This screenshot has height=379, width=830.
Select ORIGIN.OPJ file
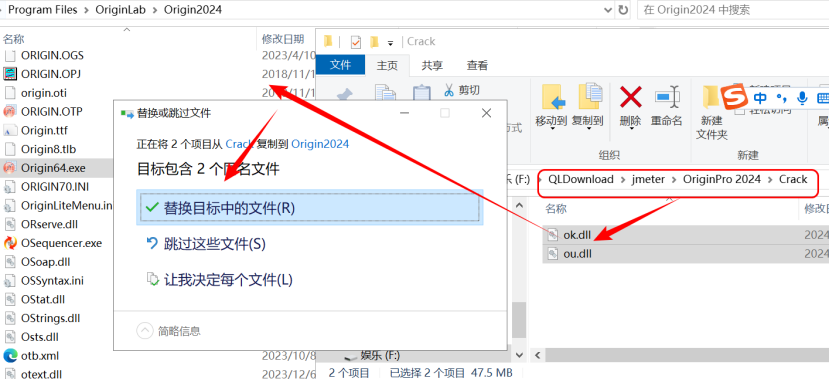[x=51, y=74]
